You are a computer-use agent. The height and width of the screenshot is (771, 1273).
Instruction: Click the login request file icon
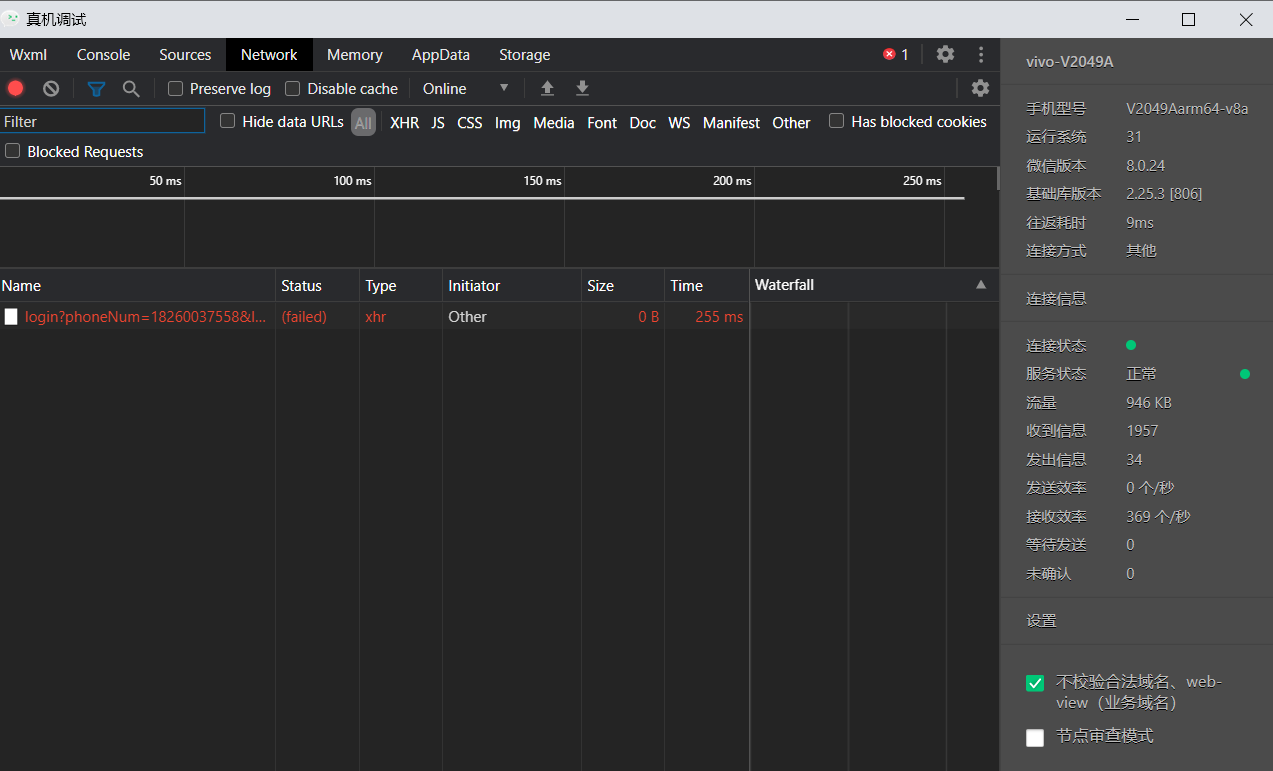(11, 316)
